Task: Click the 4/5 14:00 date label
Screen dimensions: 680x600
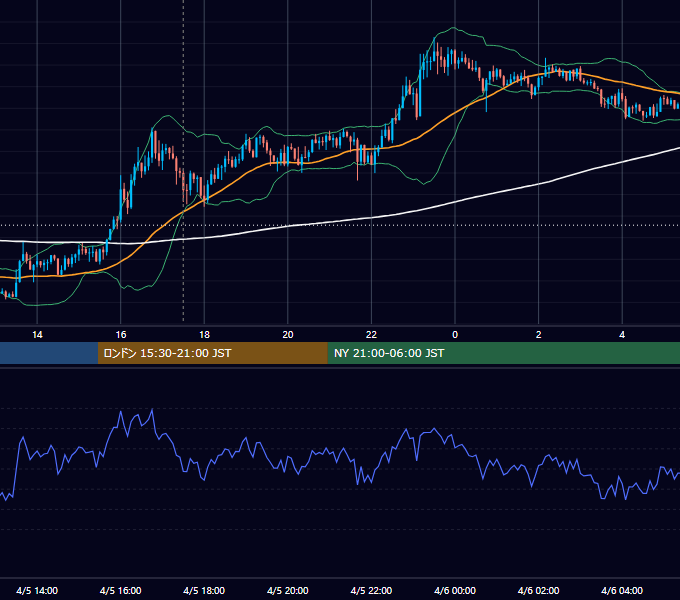Action: pyautogui.click(x=37, y=590)
